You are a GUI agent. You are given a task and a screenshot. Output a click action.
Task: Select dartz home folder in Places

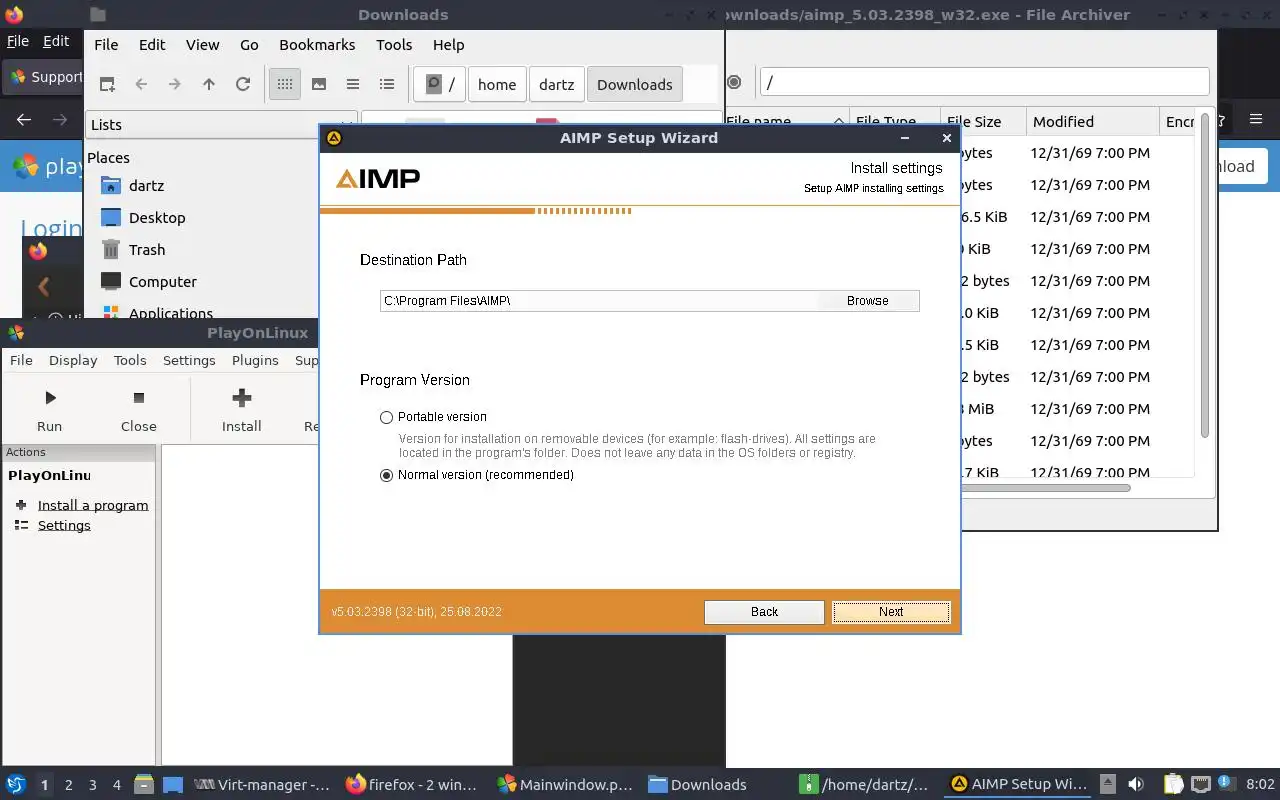146,186
